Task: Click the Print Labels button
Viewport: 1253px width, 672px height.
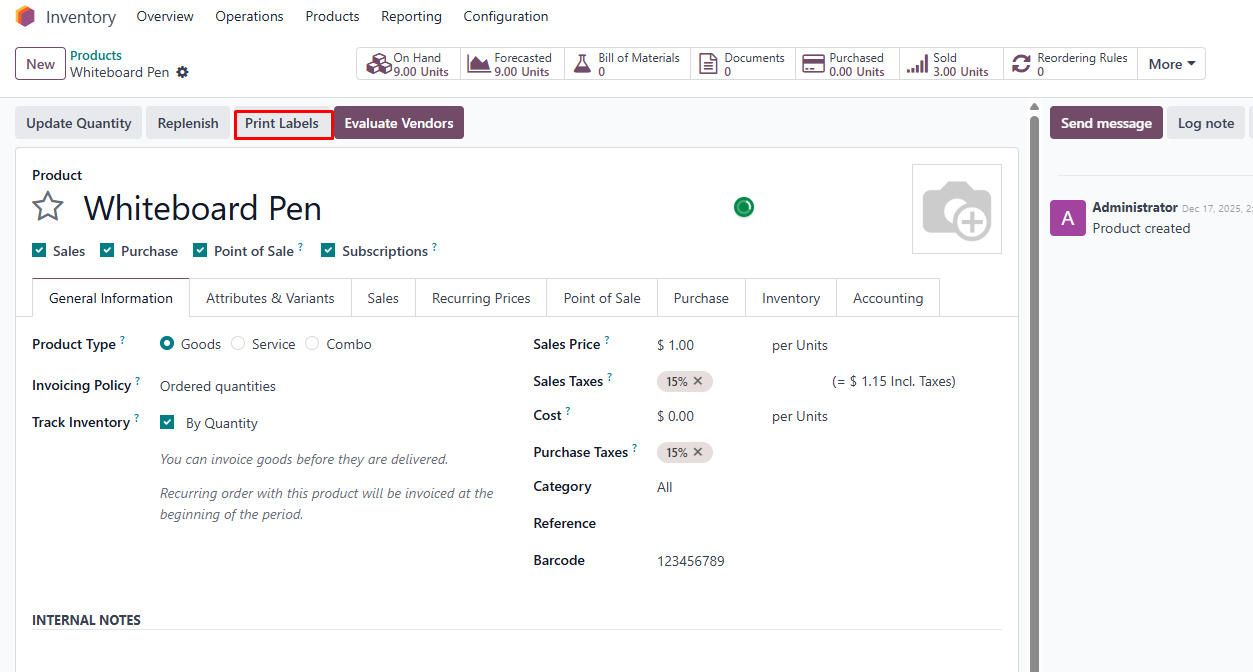Action: pyautogui.click(x=283, y=124)
